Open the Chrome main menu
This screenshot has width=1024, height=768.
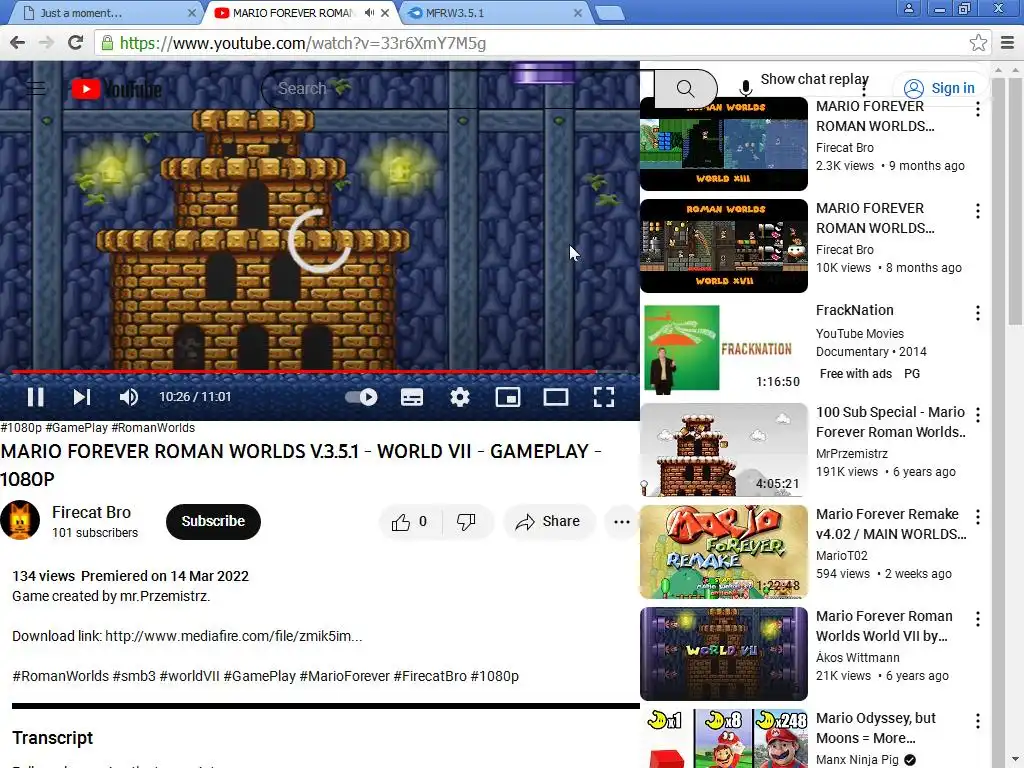point(1007,43)
